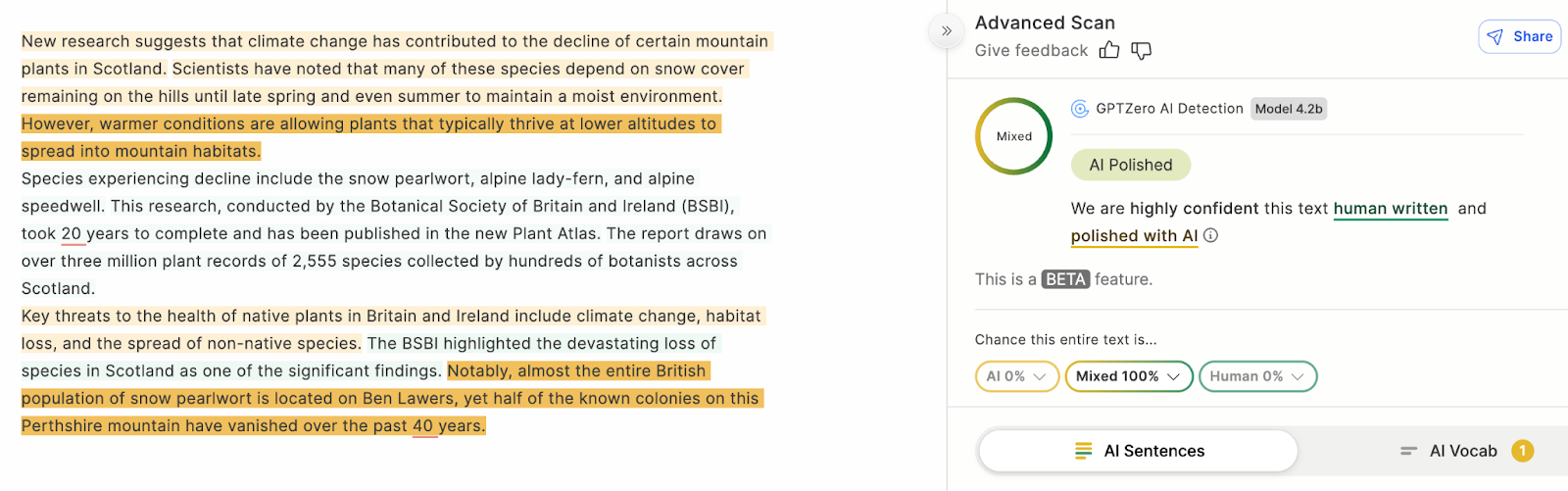Select the highlighted sentence starting with However
The width and height of the screenshot is (1568, 491).
(x=368, y=124)
